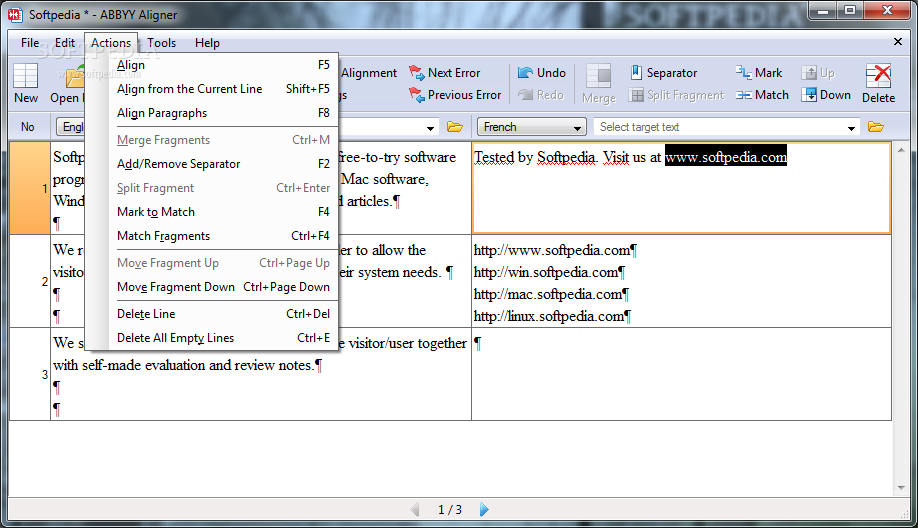Select row number 3 cell

[30, 375]
